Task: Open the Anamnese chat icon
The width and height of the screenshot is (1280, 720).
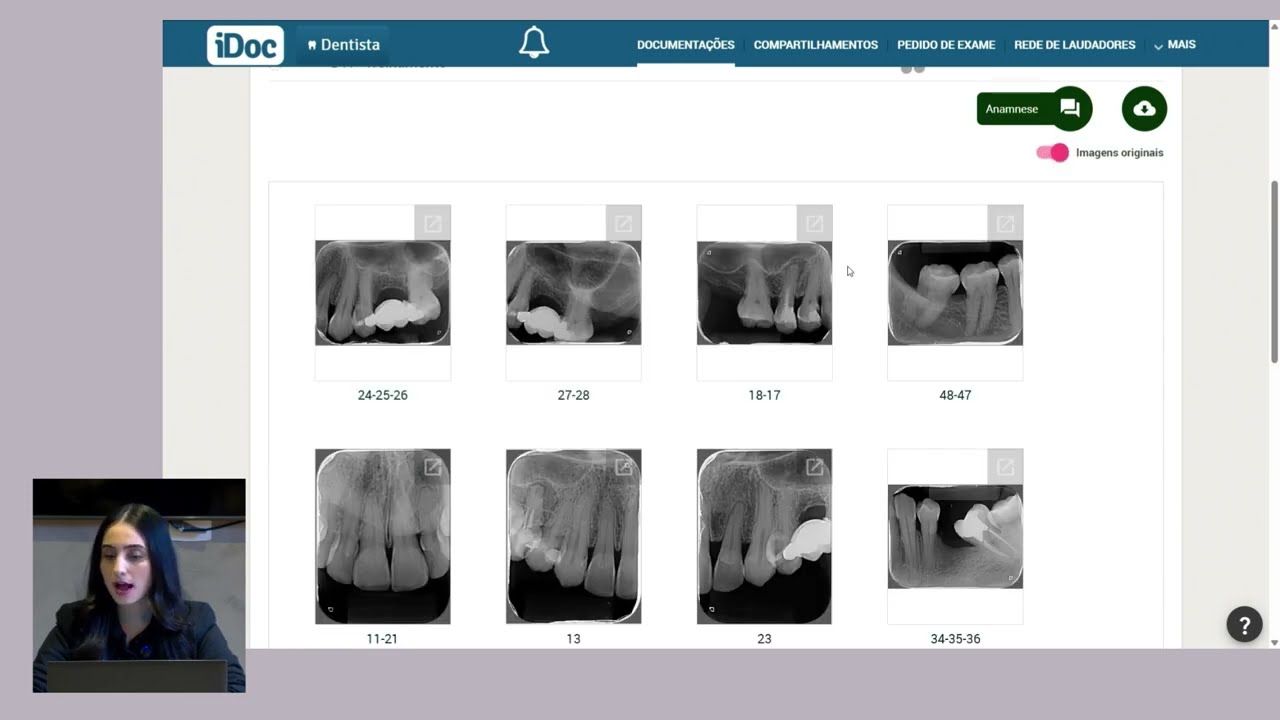Action: pyautogui.click(x=1070, y=109)
